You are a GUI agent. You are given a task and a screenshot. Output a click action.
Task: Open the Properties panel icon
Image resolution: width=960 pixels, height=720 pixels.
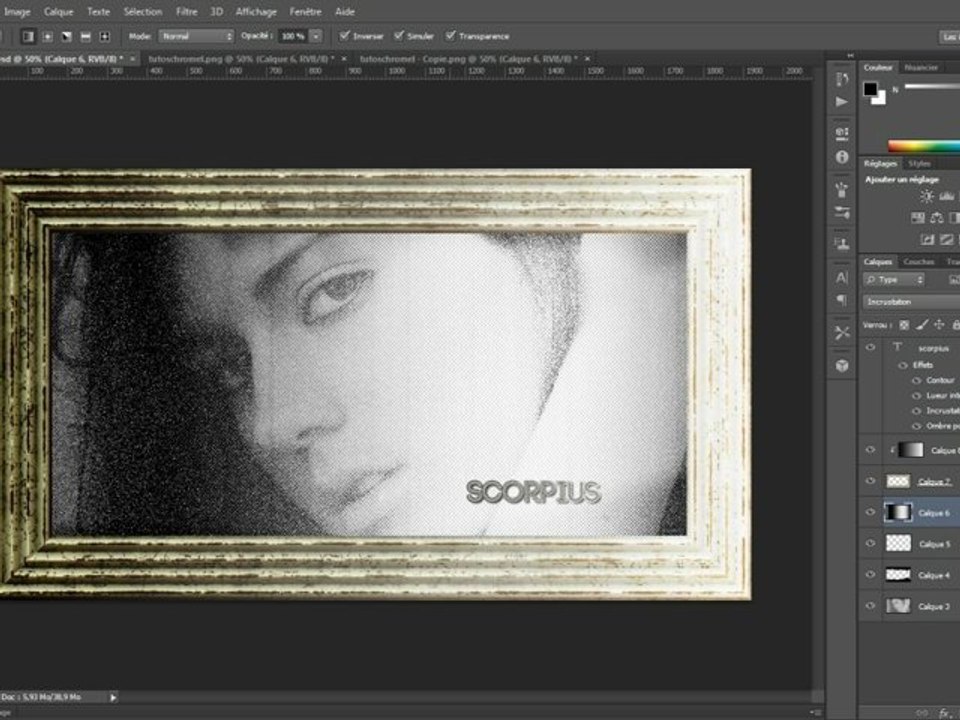842,133
